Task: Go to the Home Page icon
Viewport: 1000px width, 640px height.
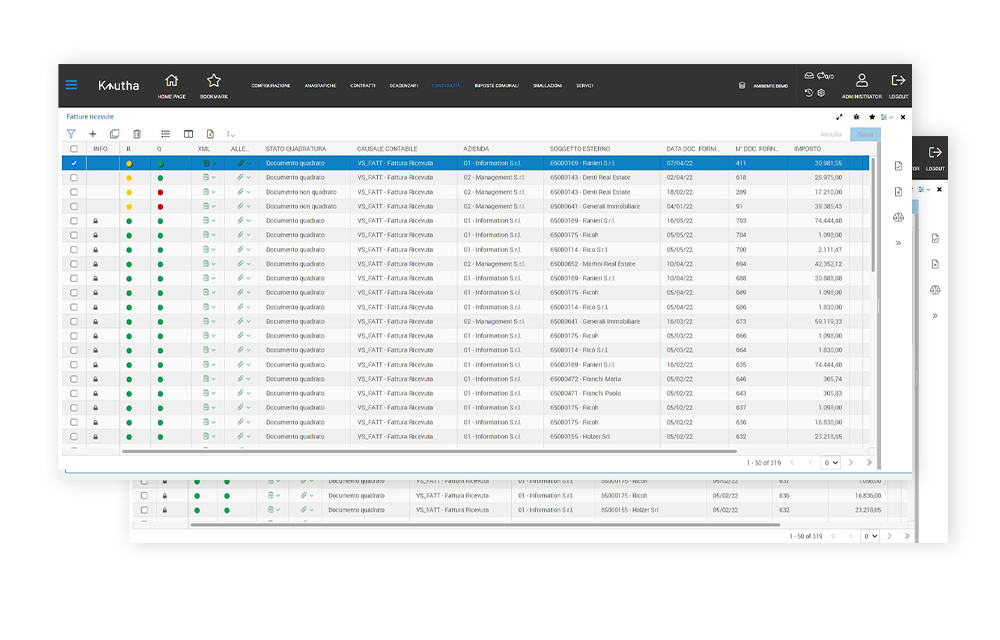Action: point(171,82)
